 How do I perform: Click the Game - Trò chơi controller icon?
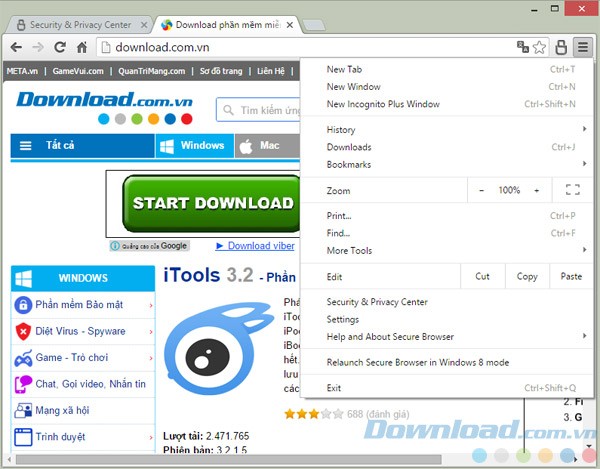[x=23, y=358]
